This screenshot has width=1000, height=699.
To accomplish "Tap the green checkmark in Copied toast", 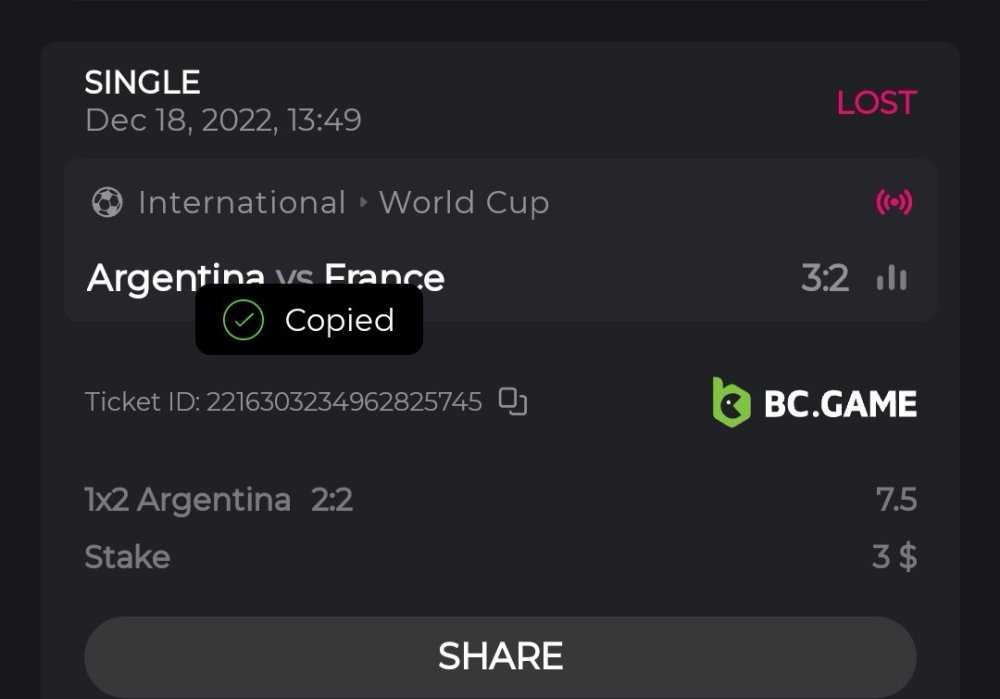I will click(243, 321).
